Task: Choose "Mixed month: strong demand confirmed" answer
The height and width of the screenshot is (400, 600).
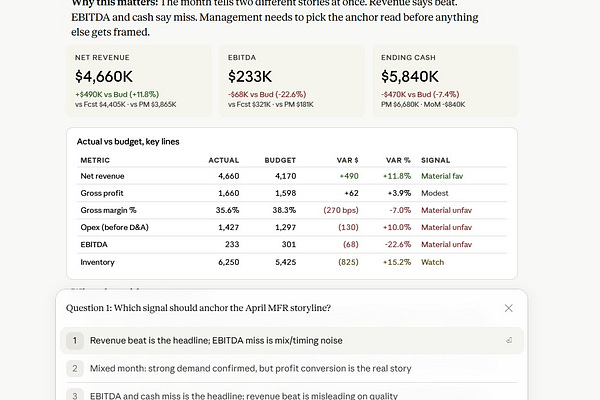Action: click(251, 368)
